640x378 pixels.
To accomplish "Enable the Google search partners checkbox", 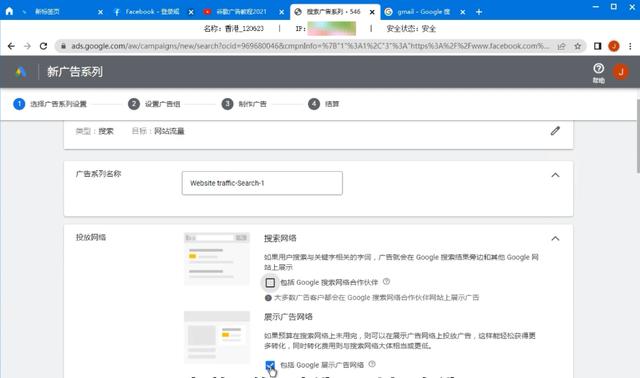I will point(270,282).
